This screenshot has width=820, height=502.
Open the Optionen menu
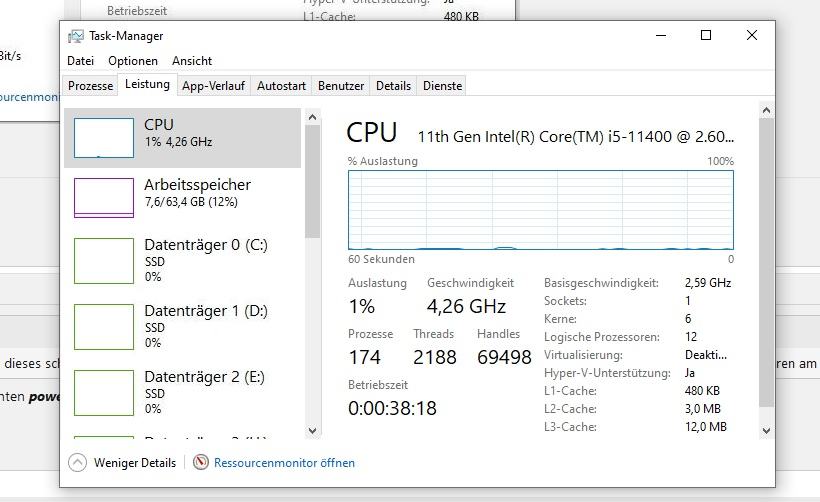pyautogui.click(x=133, y=61)
